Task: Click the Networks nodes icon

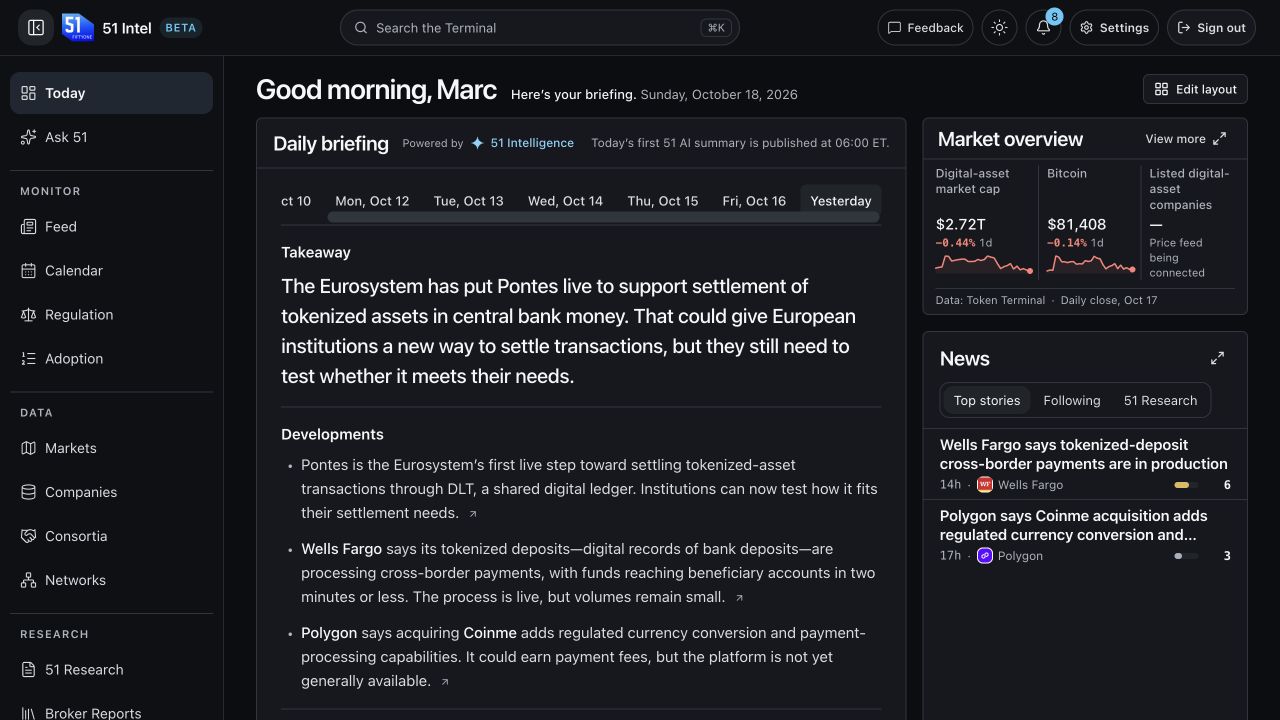Action: point(28,580)
